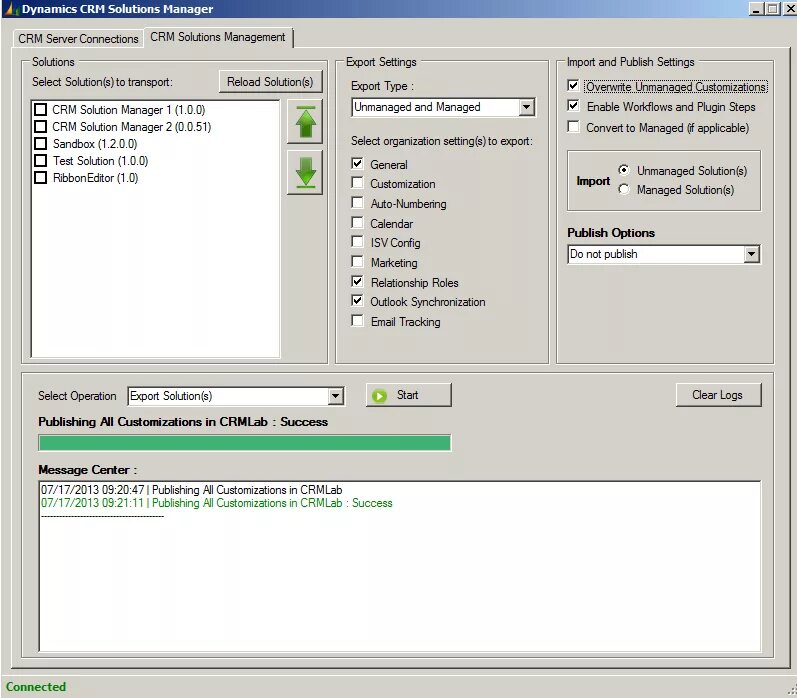Open the Select Operation dropdown
This screenshot has height=698, width=797.
pyautogui.click(x=335, y=396)
